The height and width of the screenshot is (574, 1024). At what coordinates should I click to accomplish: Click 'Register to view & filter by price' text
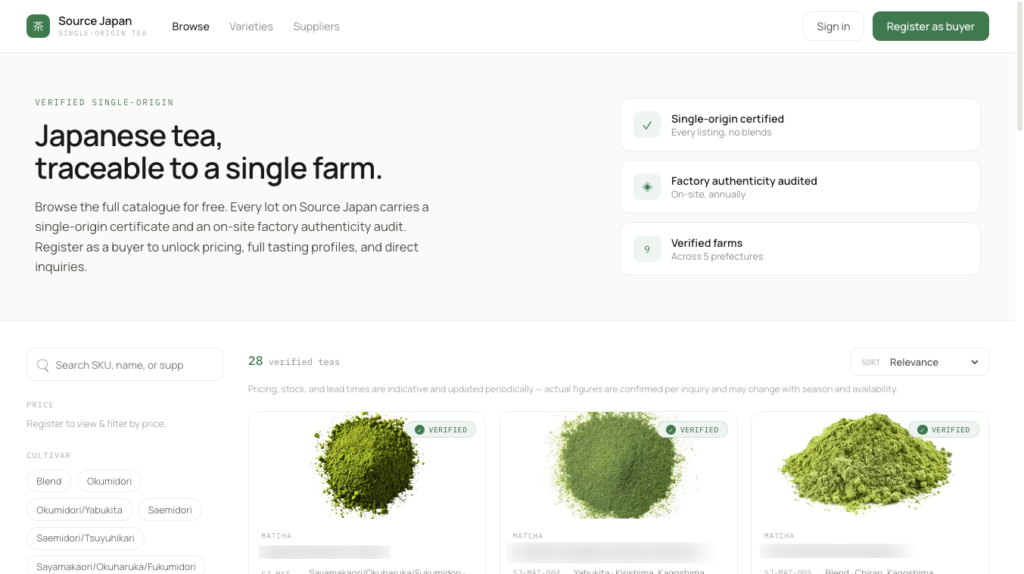tap(96, 424)
